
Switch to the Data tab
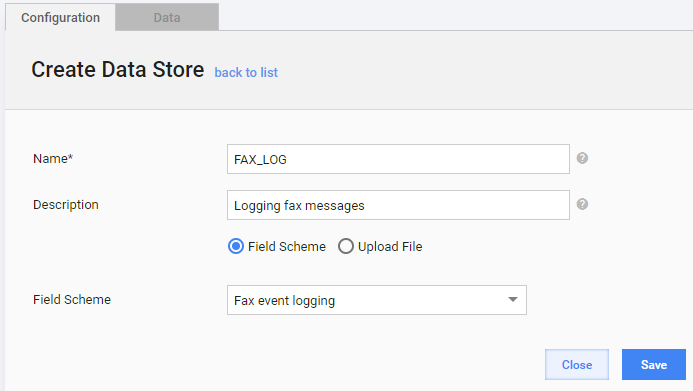167,18
